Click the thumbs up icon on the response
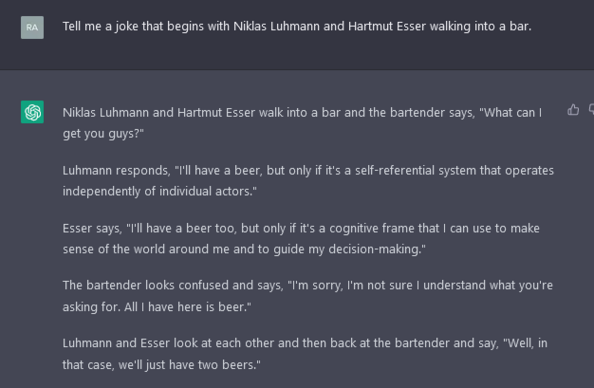The image size is (594, 388). coord(573,110)
